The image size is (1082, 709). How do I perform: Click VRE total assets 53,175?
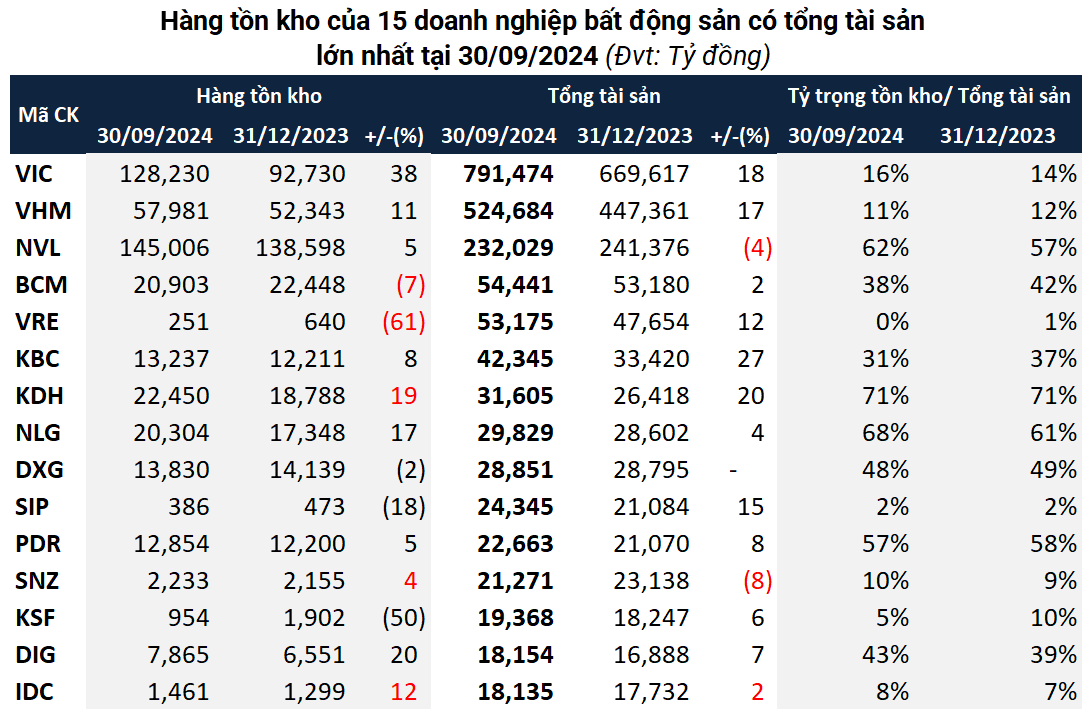click(x=515, y=322)
